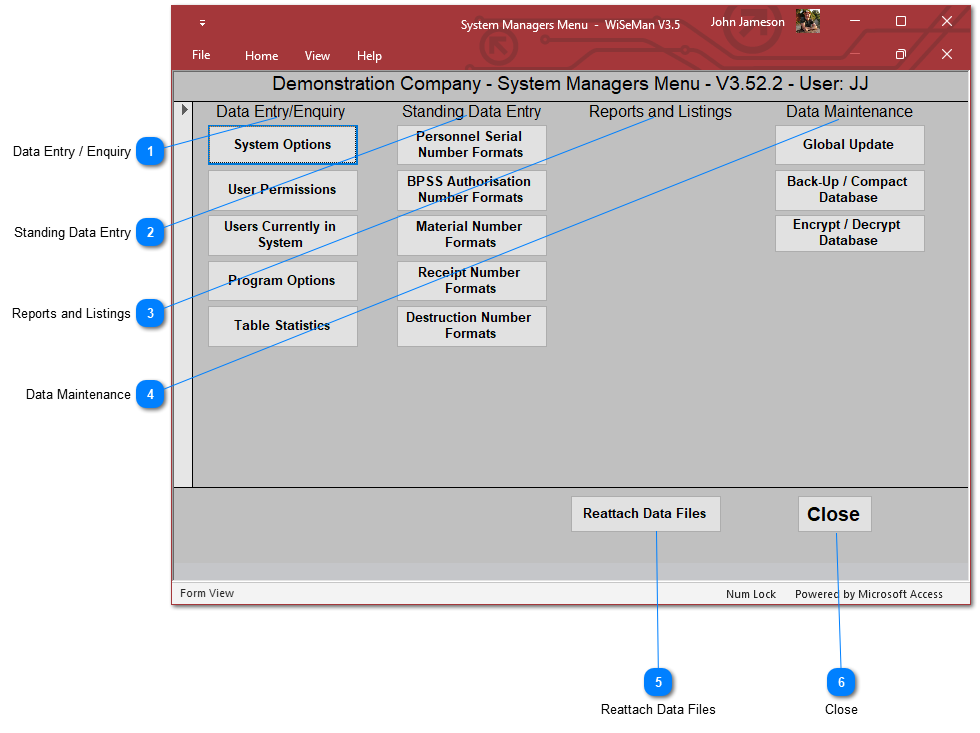The image size is (980, 733).
Task: Select BPSS Authorisation Number Formats
Action: (x=471, y=190)
